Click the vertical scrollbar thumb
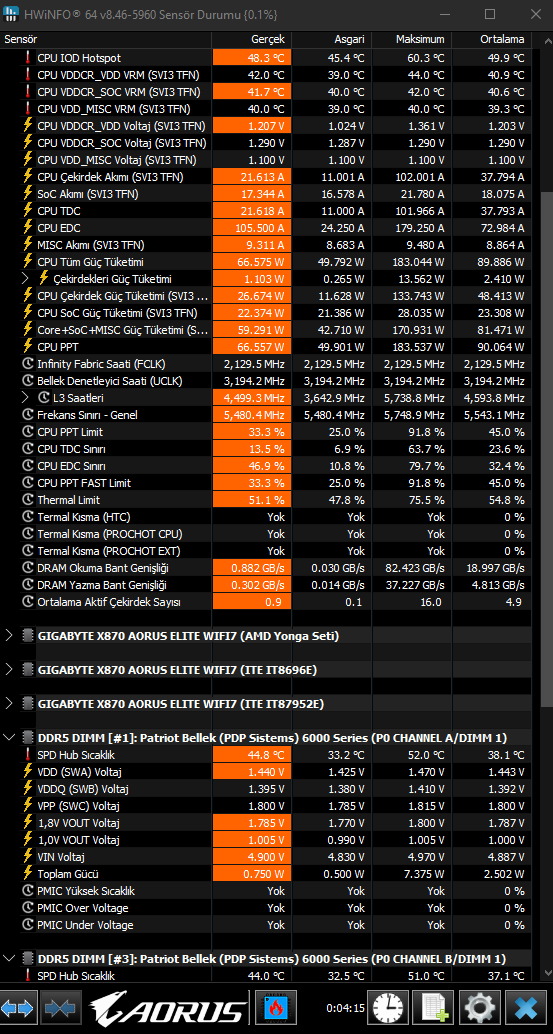This screenshot has width=553, height=1034. tap(546, 452)
